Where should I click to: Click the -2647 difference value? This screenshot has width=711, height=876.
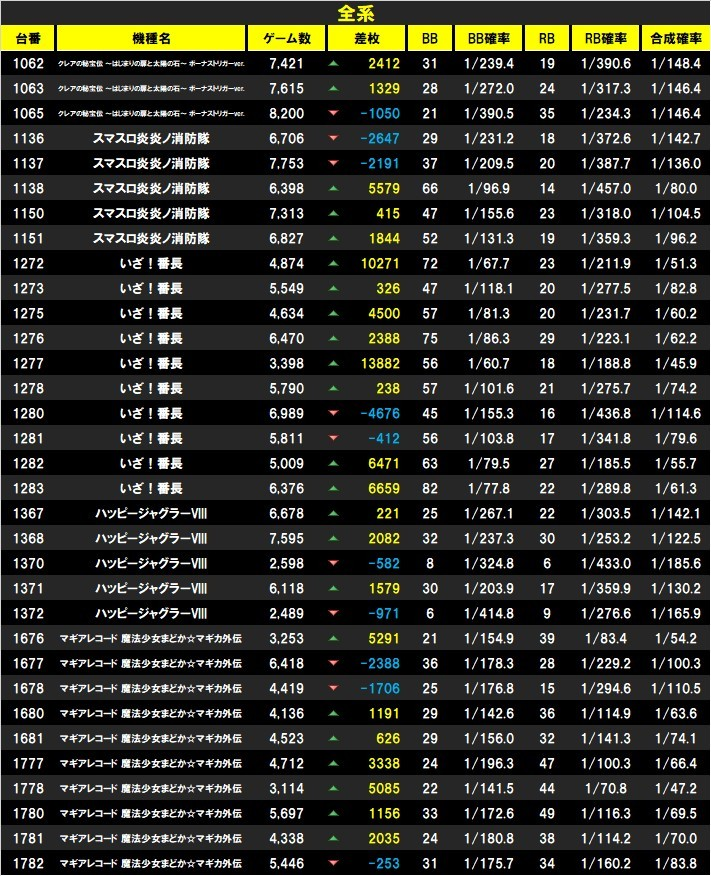(380, 138)
